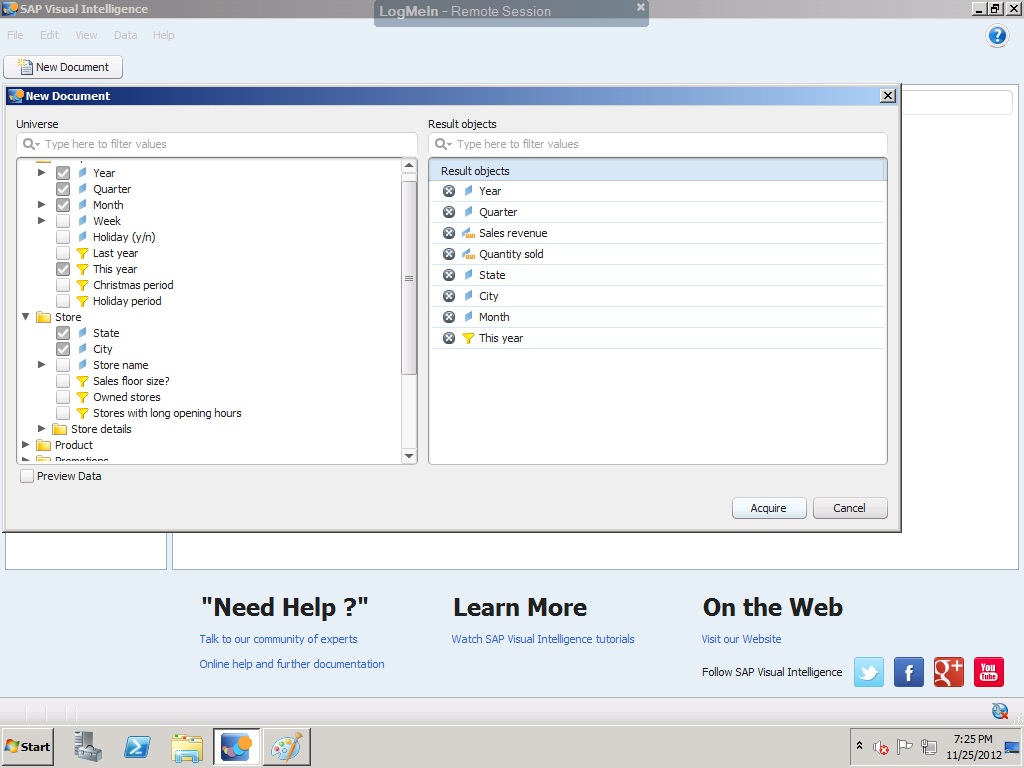Click the Universe filter search icon
Viewport: 1024px width, 768px height.
tap(31, 144)
